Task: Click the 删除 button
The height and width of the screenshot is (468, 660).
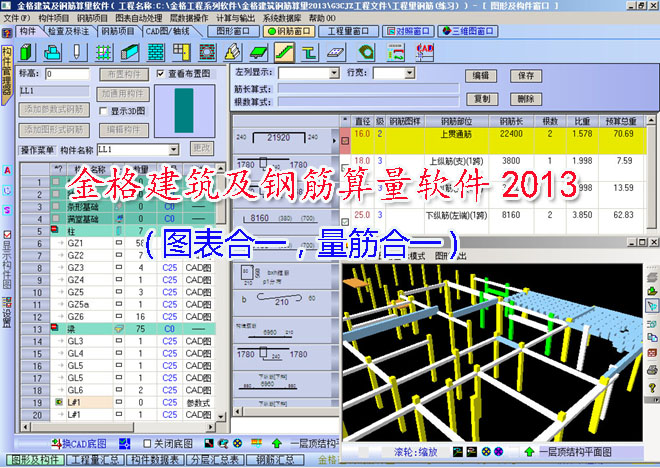Action: (526, 99)
